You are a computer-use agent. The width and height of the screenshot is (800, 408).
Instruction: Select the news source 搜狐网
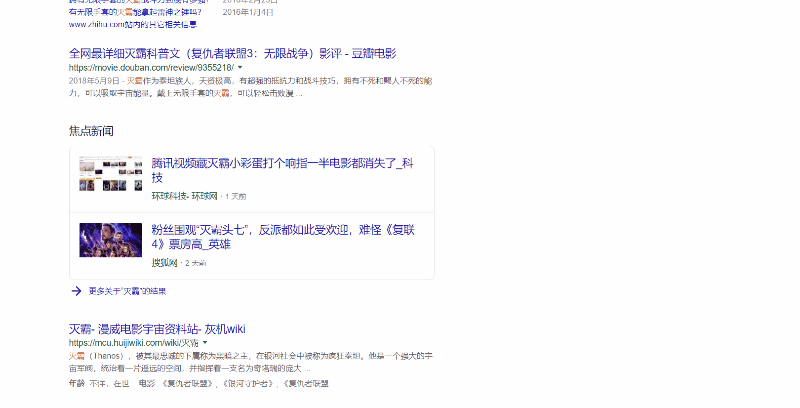click(x=164, y=263)
